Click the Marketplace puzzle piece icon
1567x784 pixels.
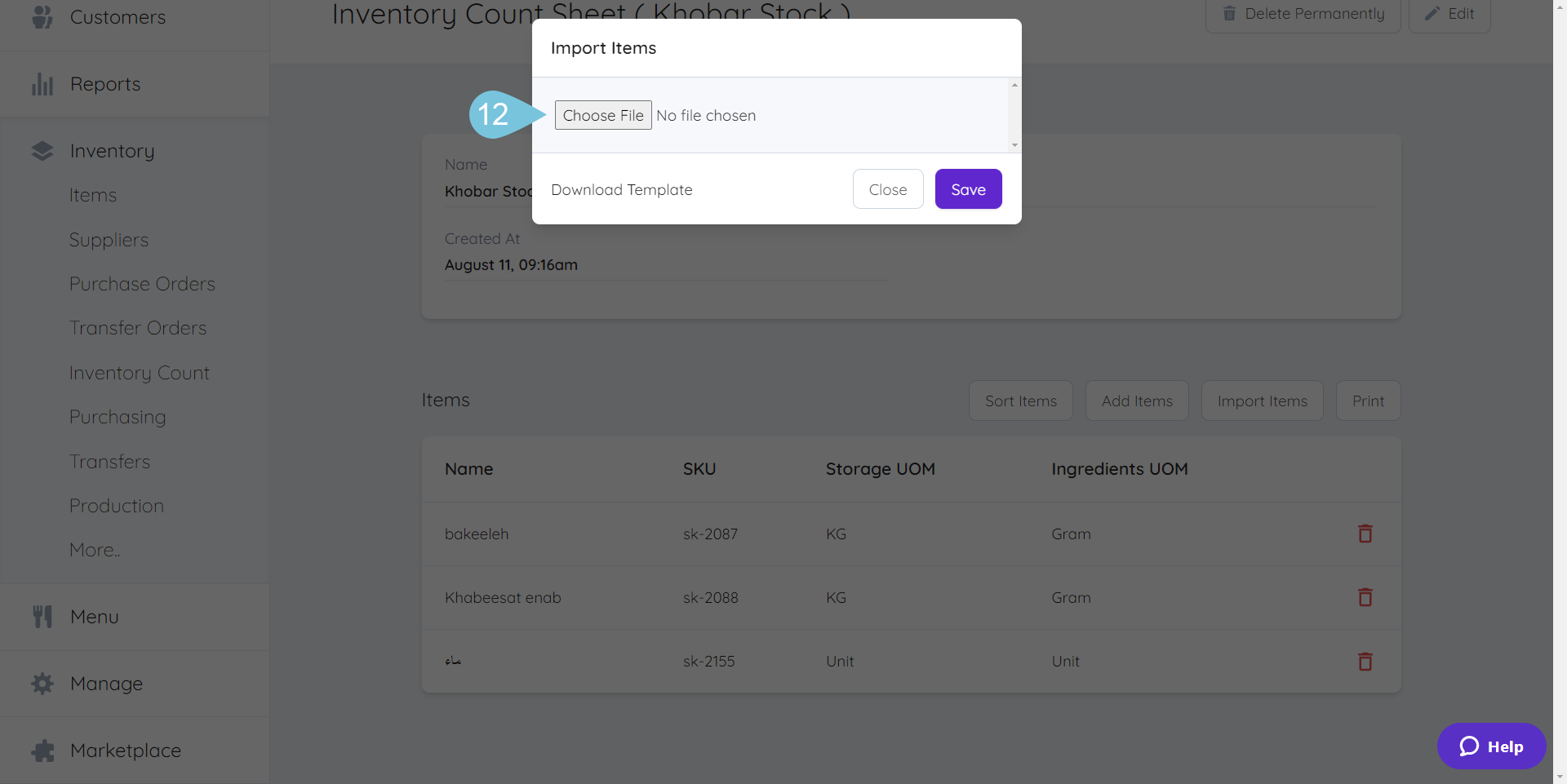[42, 751]
